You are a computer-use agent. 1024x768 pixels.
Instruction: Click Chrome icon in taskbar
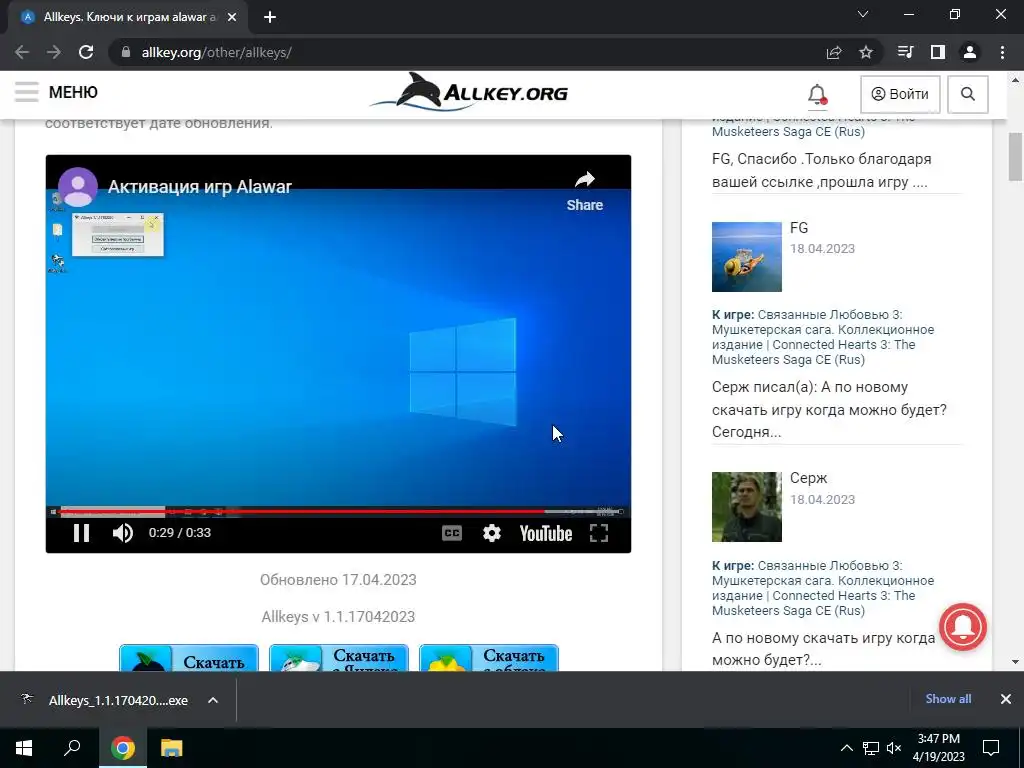coord(122,748)
